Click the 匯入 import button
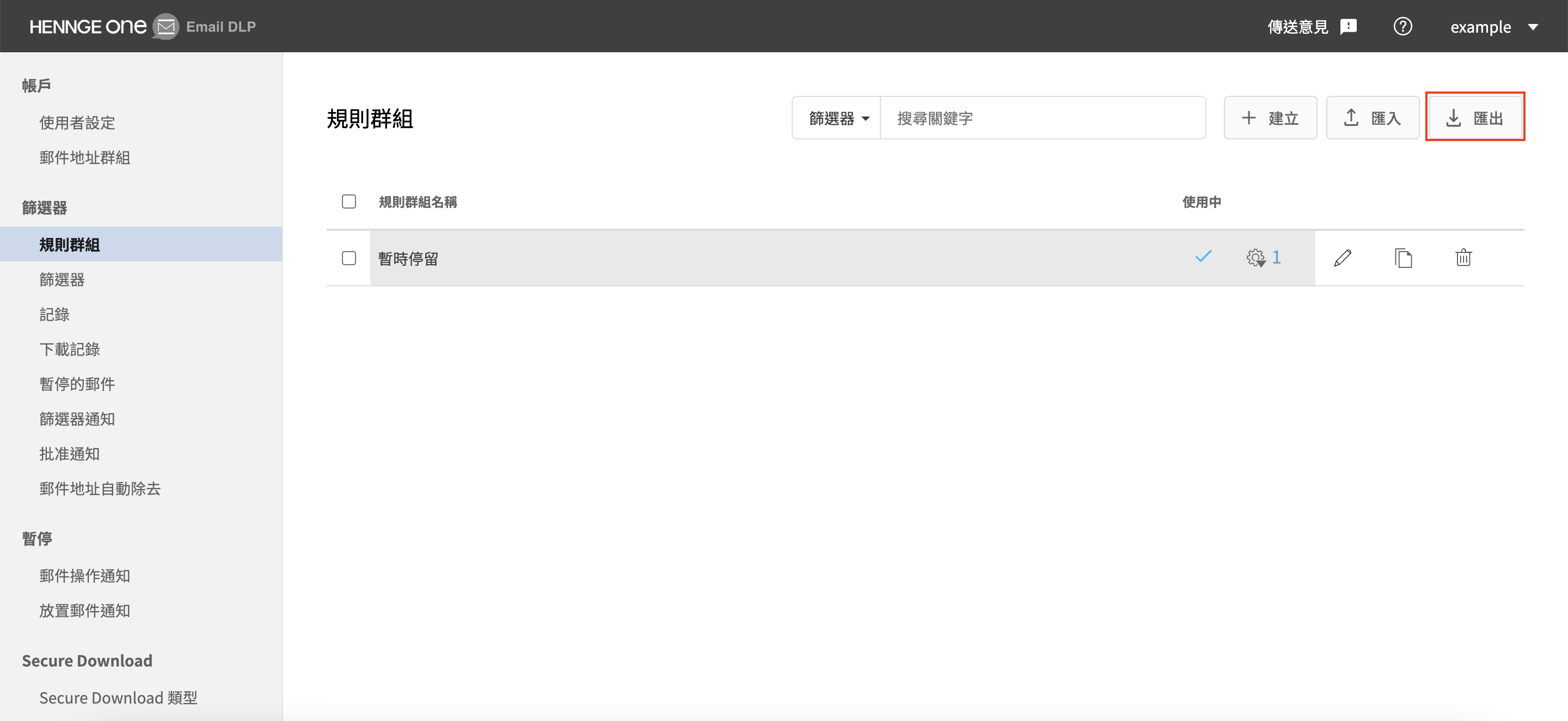The image size is (1568, 721). click(x=1373, y=118)
